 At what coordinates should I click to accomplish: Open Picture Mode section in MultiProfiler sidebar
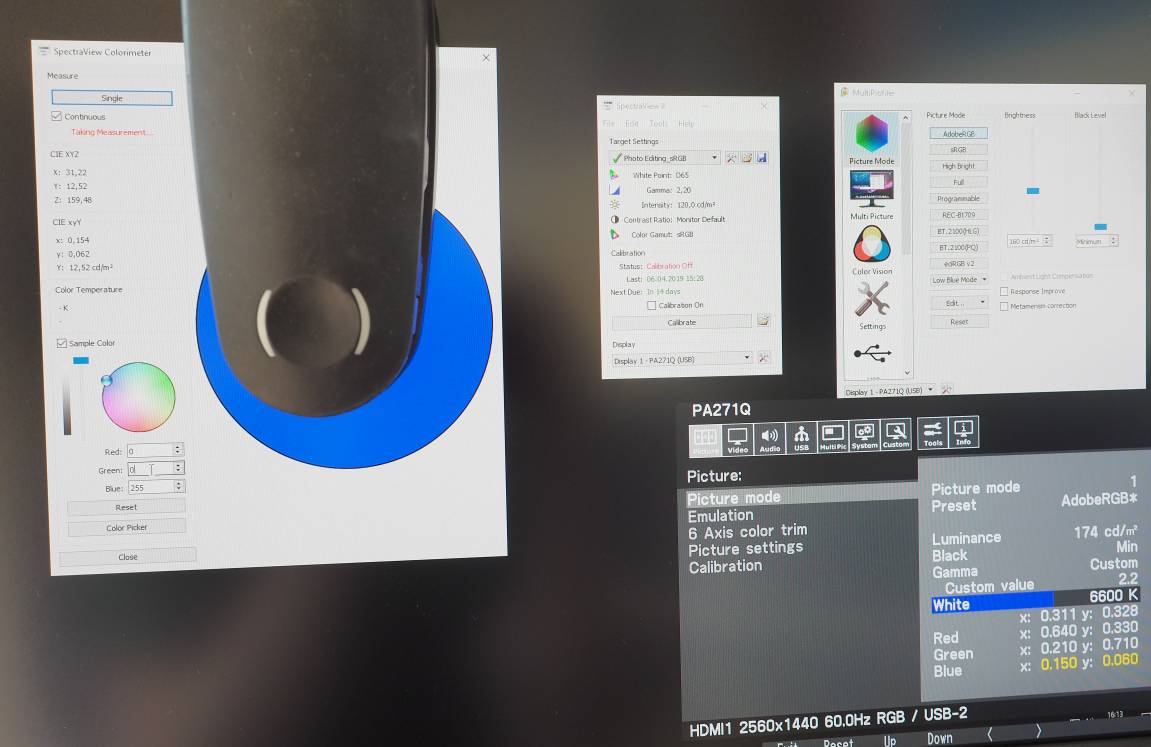[871, 138]
